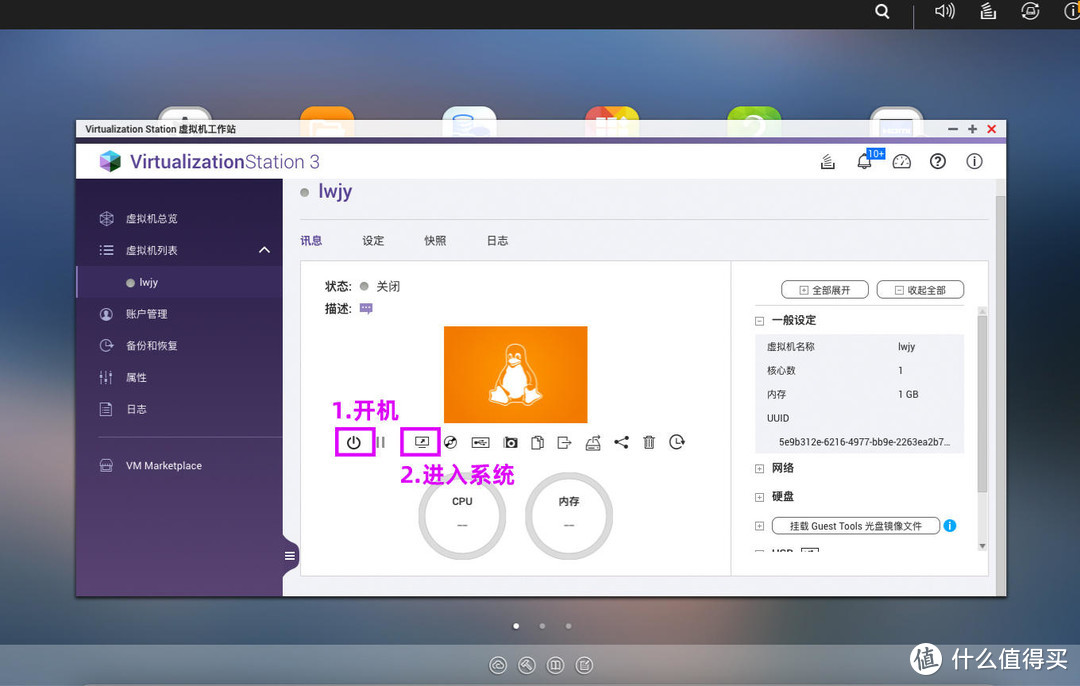This screenshot has width=1080, height=686.
Task: Click the desktop search magnifier icon
Action: pyautogui.click(x=882, y=12)
